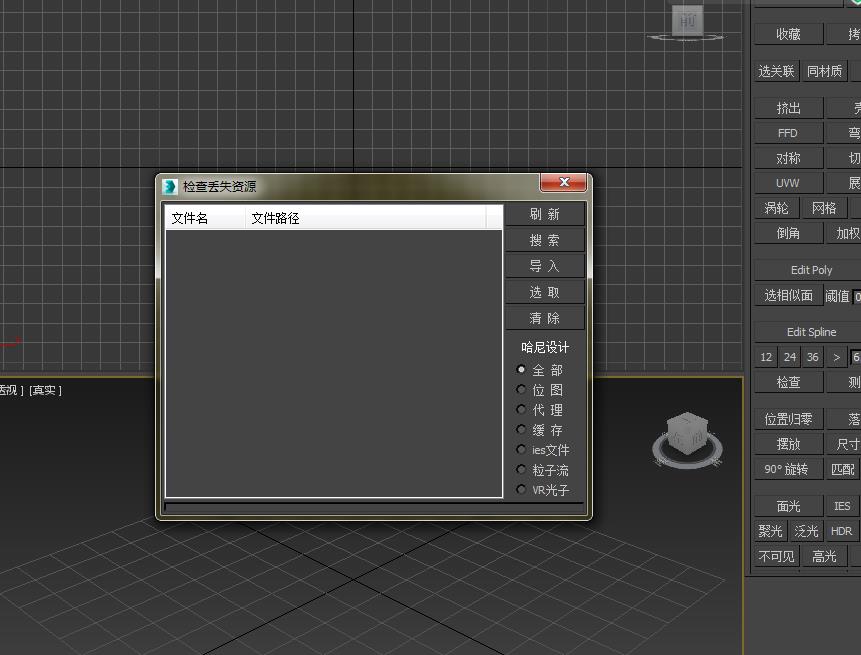861x655 pixels.
Task: Close the 检查丢失资源 dialog
Action: pos(563,182)
